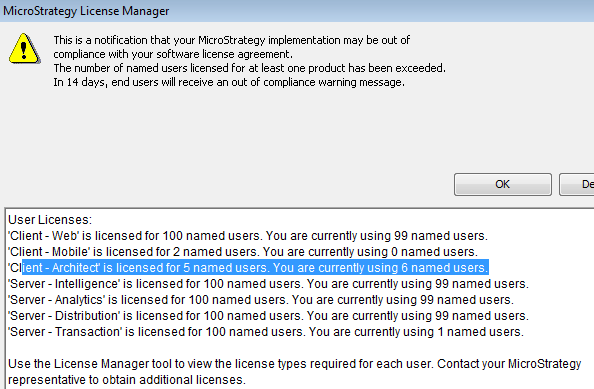Click the 'Client - Mobile' license line

(x=243, y=252)
